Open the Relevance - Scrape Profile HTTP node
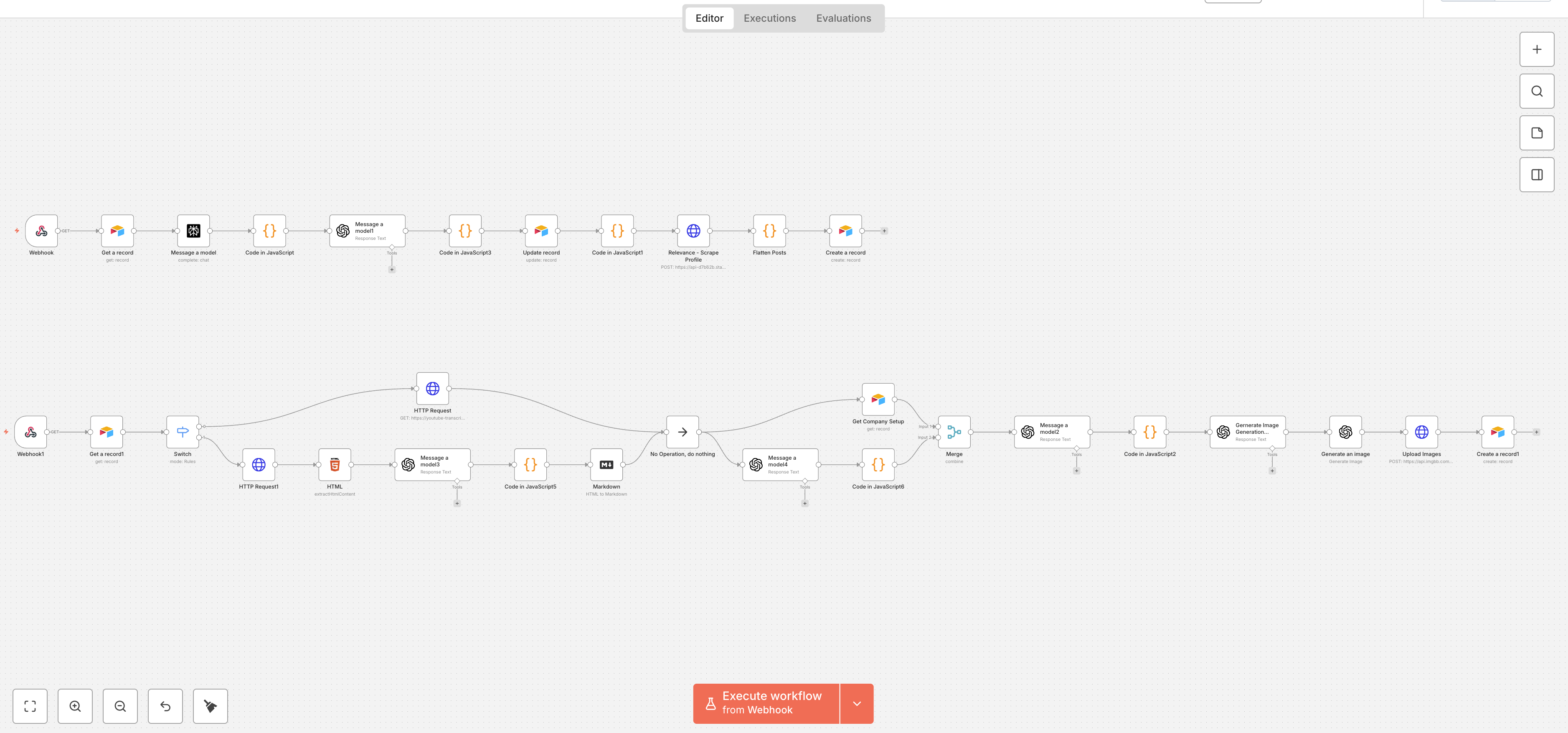 [693, 231]
